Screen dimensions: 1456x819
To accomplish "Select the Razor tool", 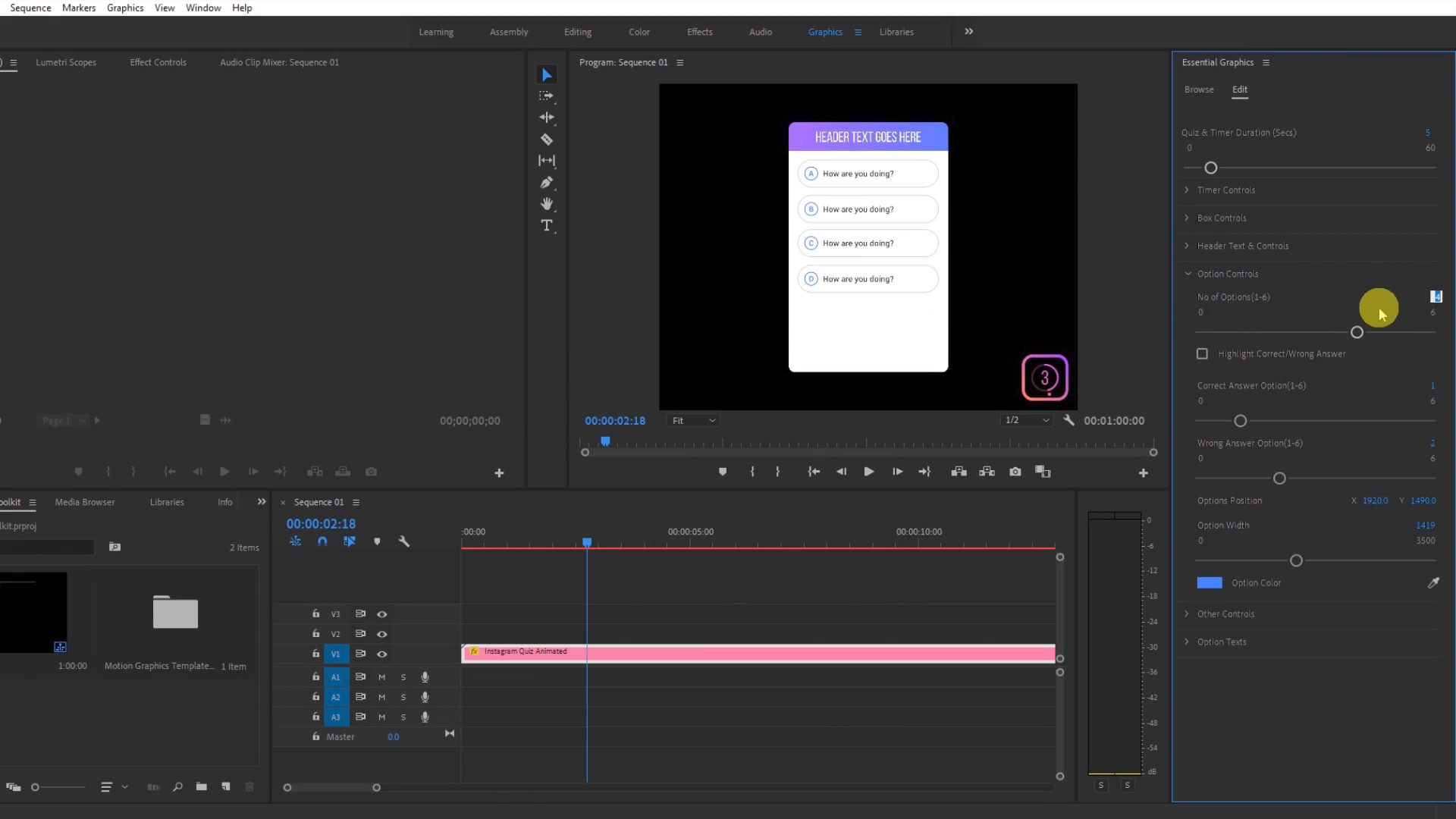I will point(546,140).
